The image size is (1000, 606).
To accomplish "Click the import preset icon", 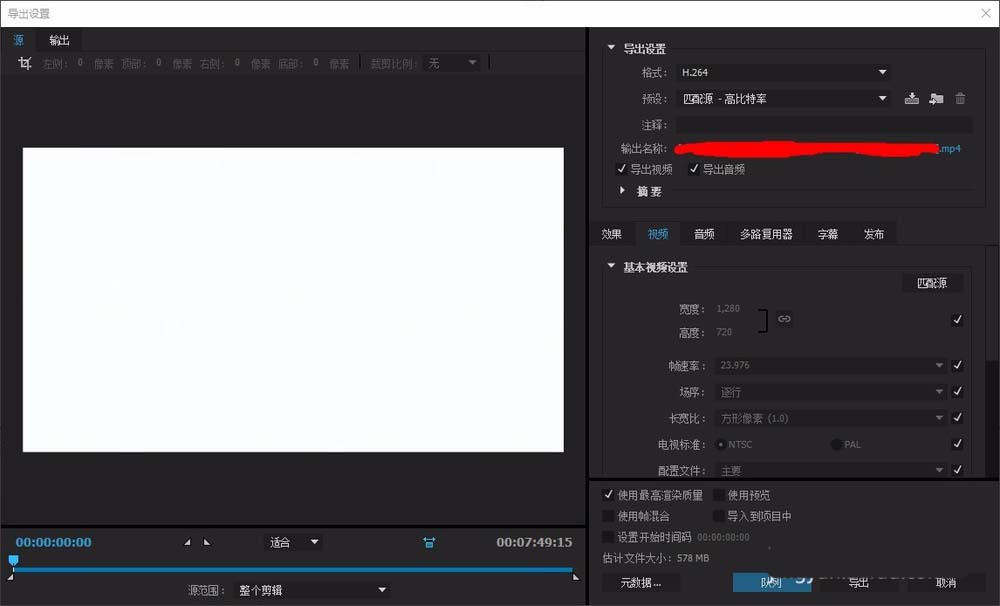I will coord(935,98).
